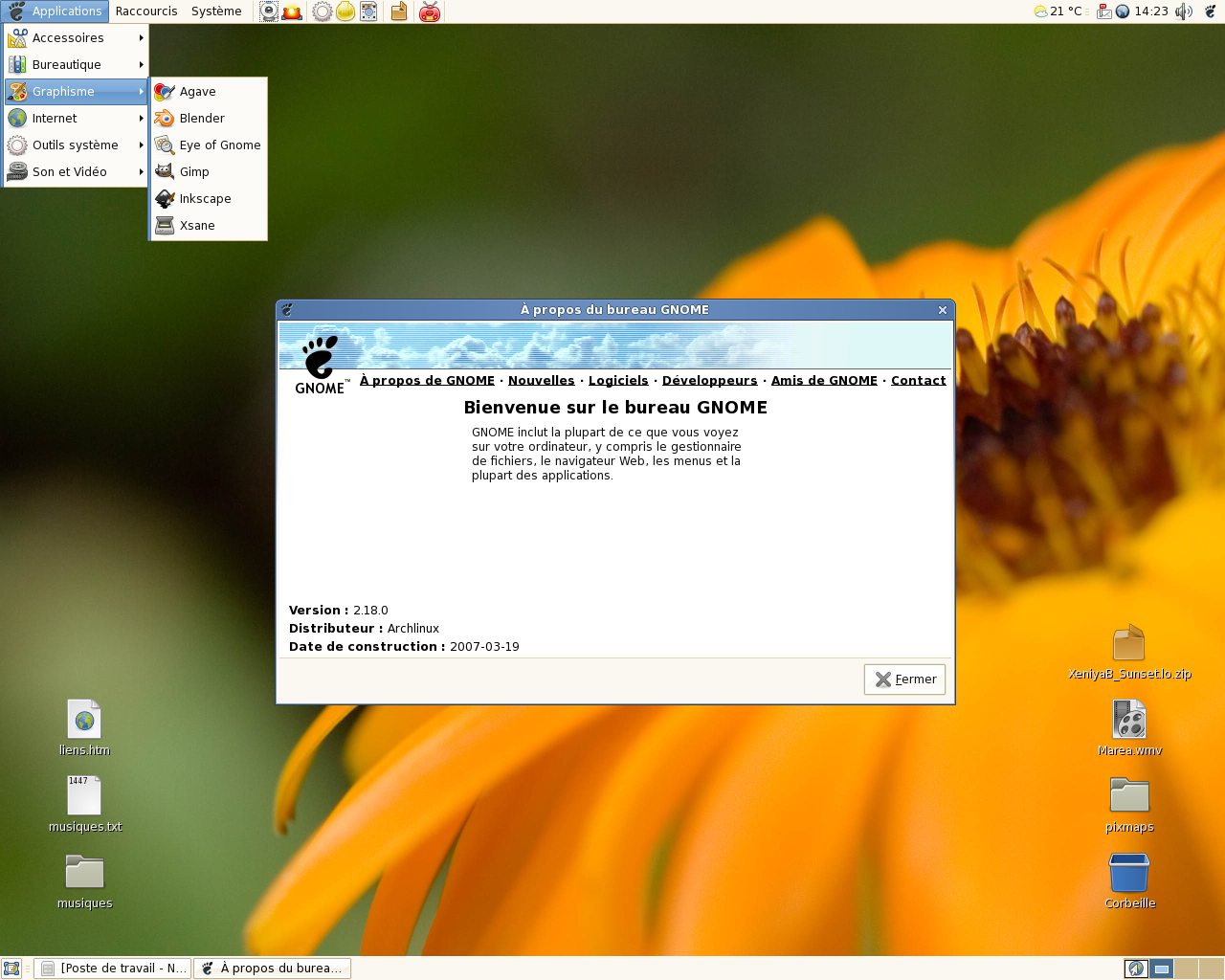Click the webcam launcher in top panel
The image size is (1225, 980).
[x=270, y=11]
